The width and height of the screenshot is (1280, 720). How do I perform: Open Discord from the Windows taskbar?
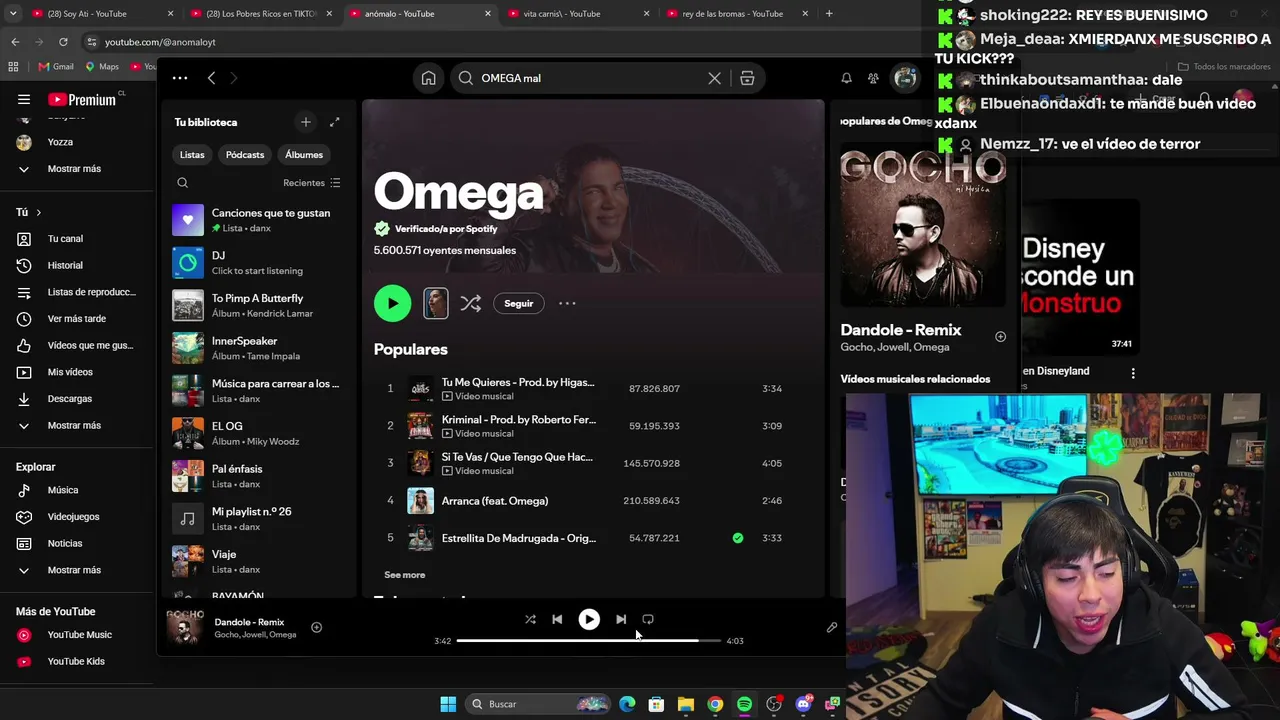(803, 704)
